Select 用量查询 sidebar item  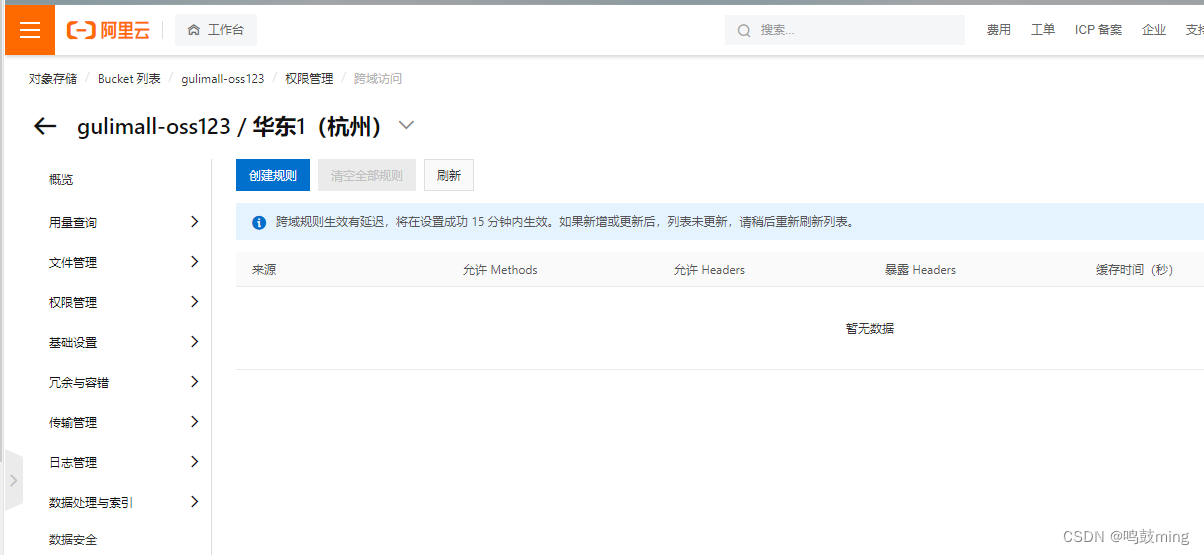[73, 223]
